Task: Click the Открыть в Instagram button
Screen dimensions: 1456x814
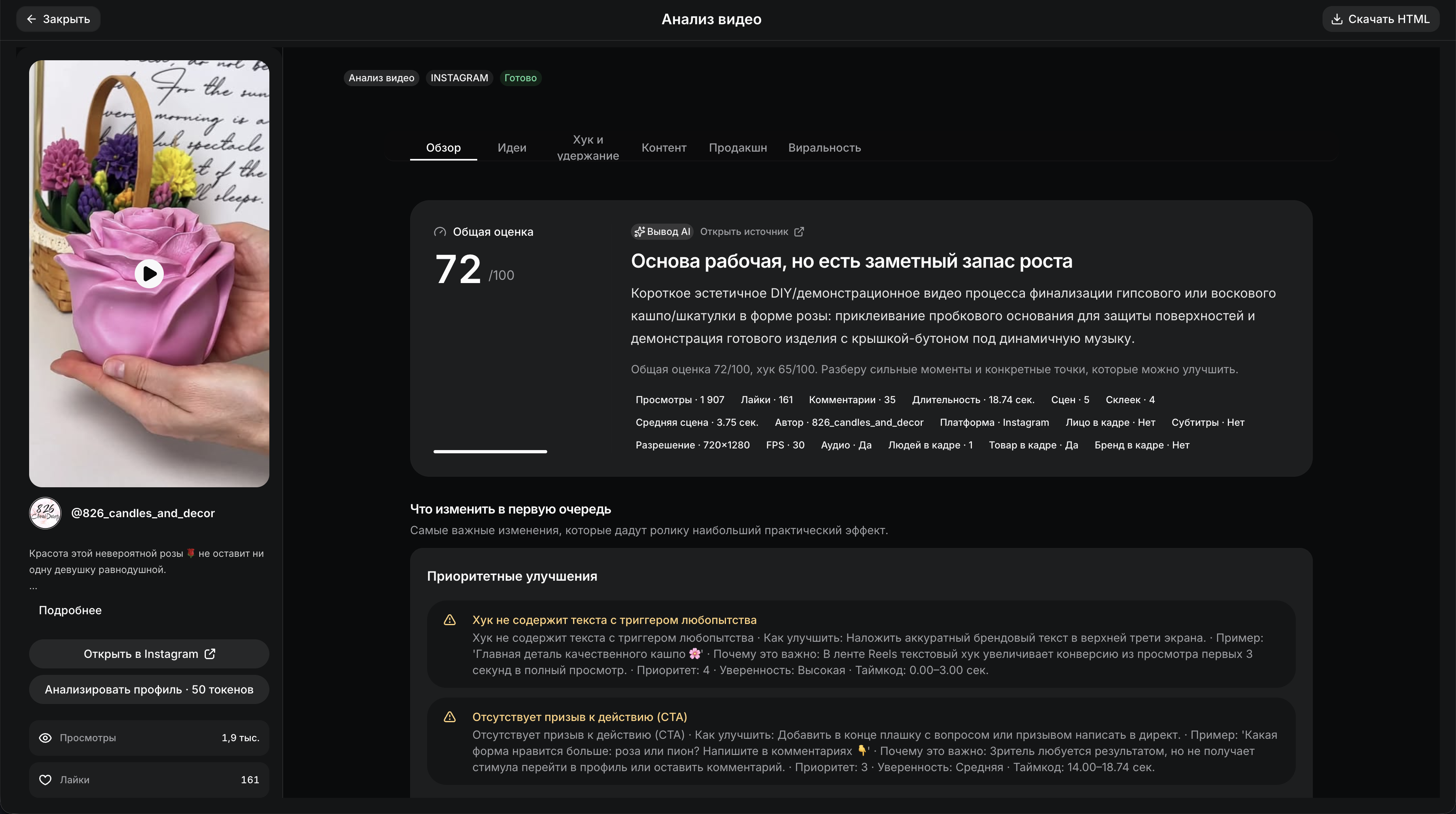Action: point(149,654)
